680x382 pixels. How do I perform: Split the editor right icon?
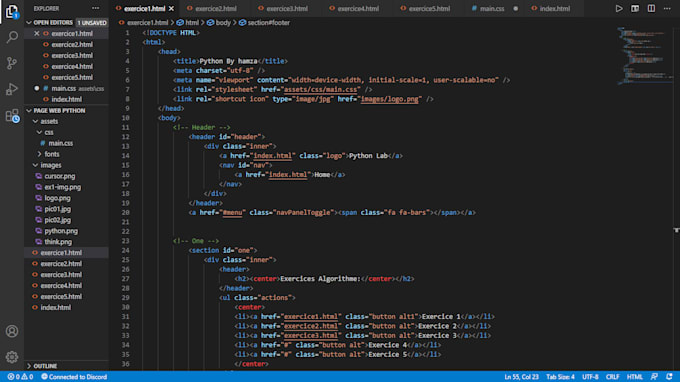(x=651, y=8)
